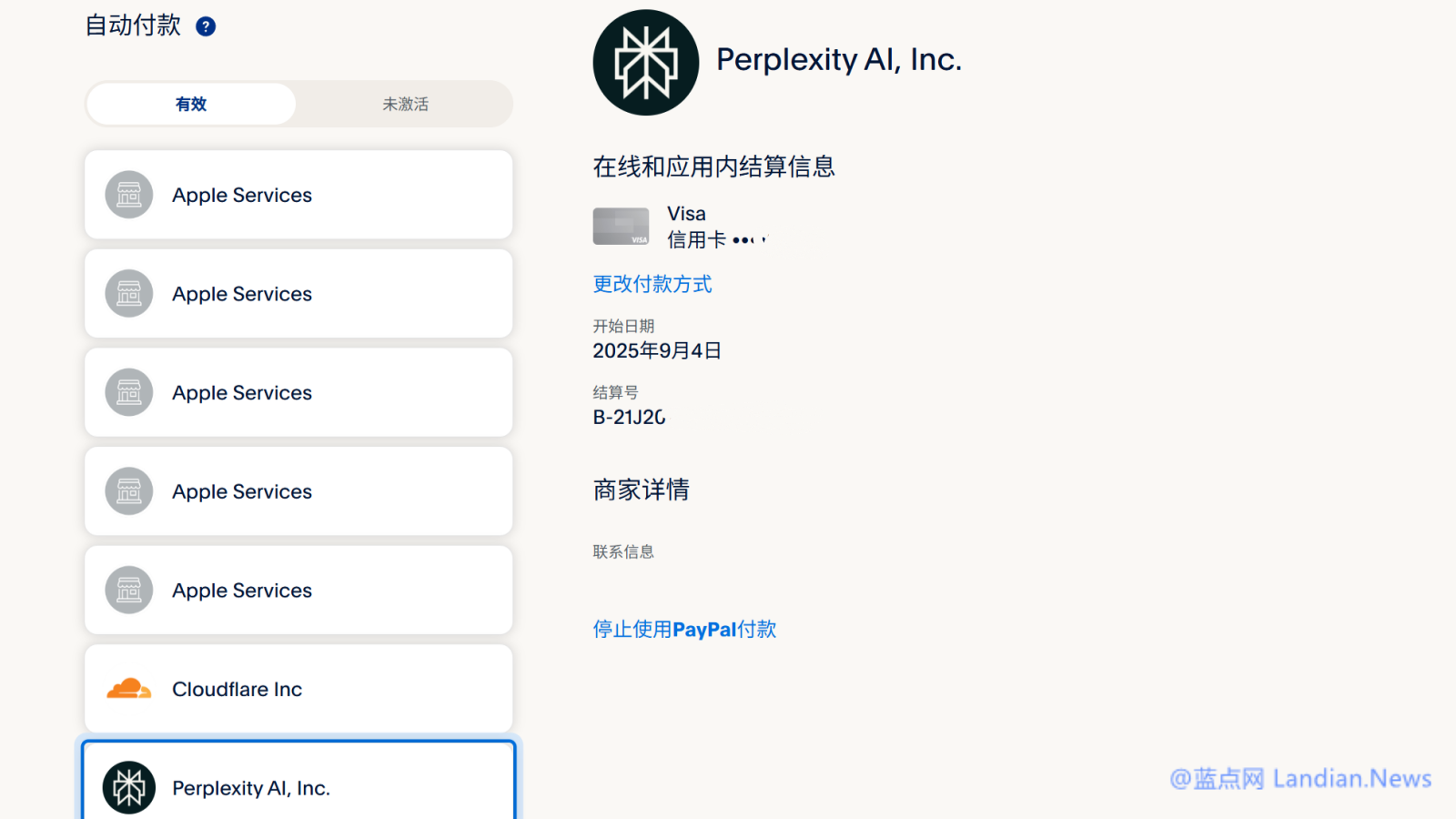
Task: Click the 结算号 B-21J2 value
Action: [x=630, y=417]
